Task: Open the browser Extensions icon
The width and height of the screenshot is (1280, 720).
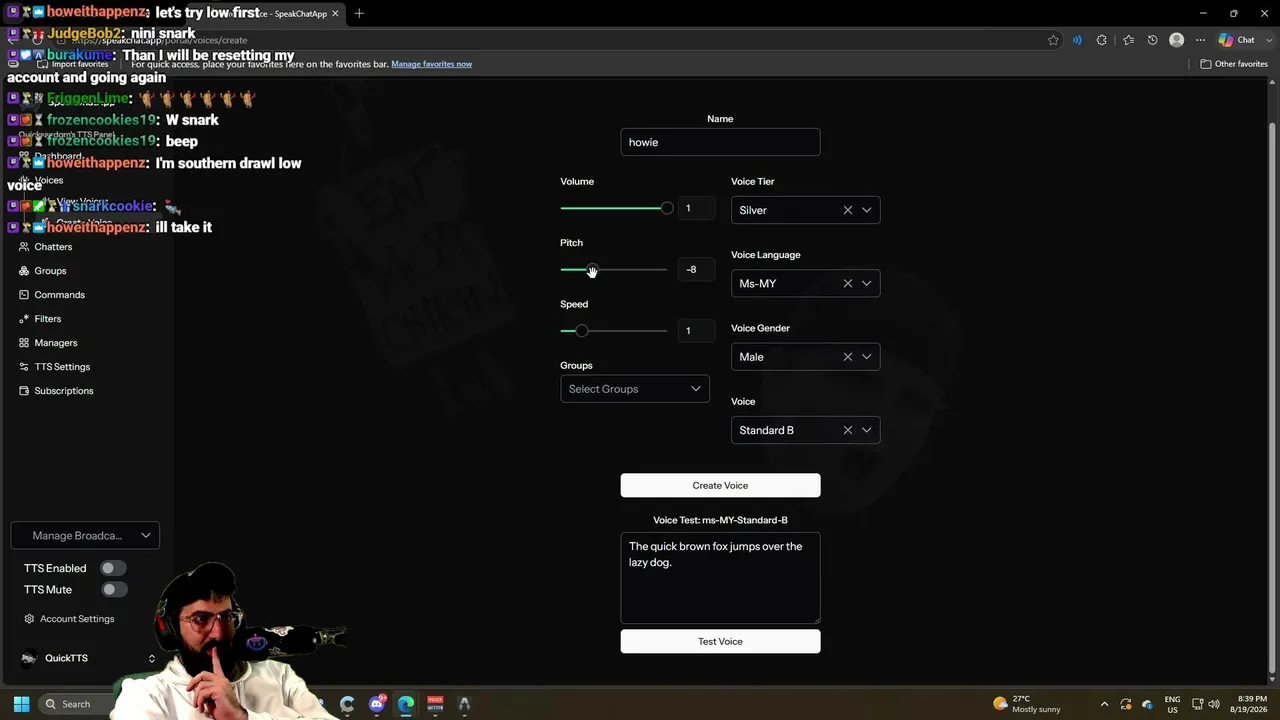Action: coord(1102,40)
